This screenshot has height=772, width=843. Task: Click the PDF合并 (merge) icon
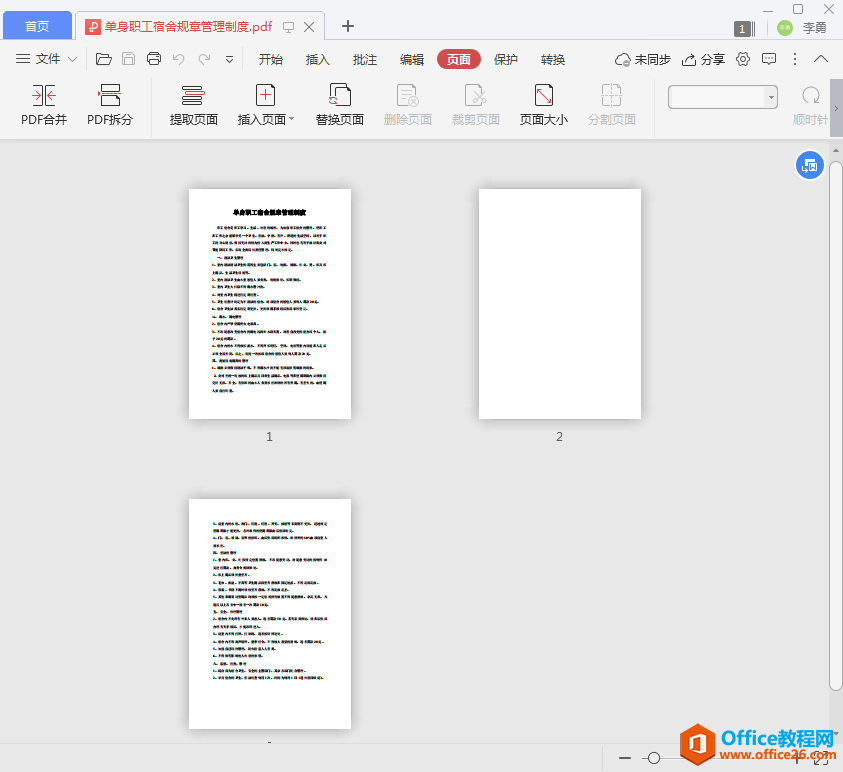coord(44,96)
